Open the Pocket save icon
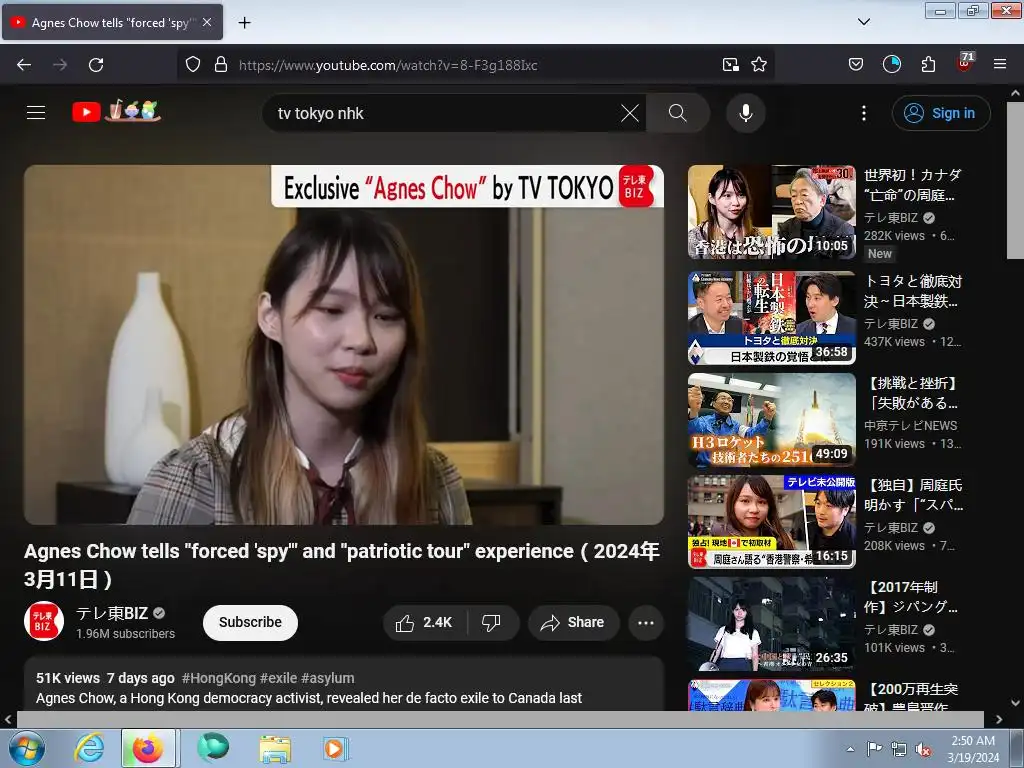 pyautogui.click(x=856, y=64)
